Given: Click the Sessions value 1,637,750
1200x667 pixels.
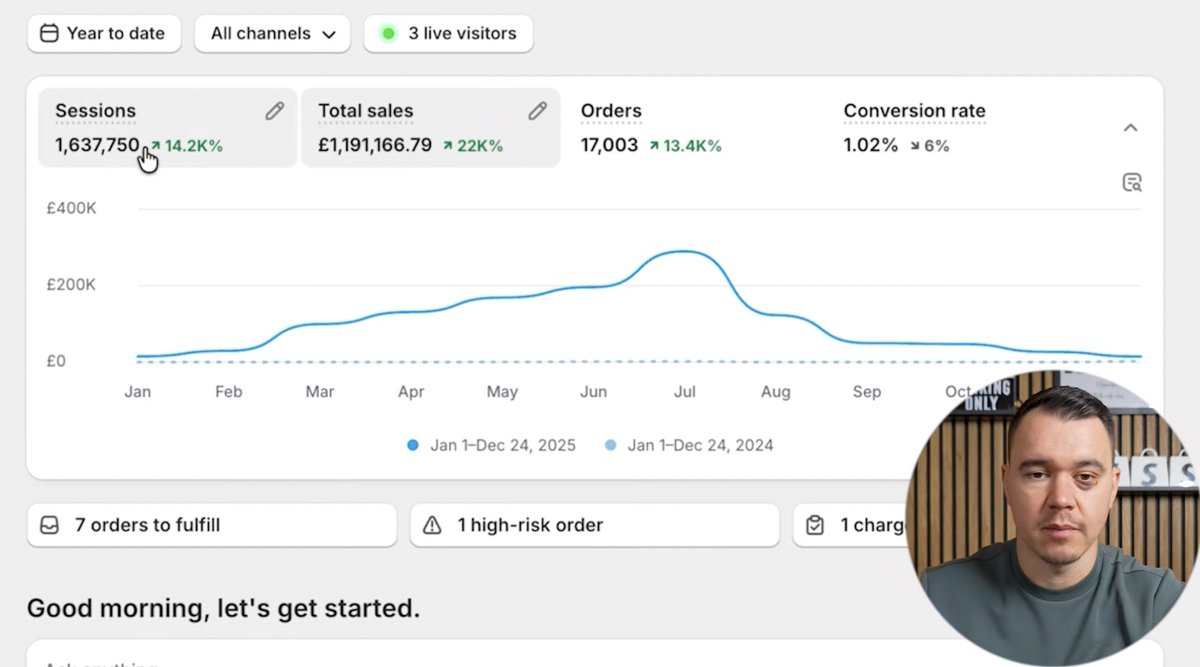Looking at the screenshot, I should 97,145.
